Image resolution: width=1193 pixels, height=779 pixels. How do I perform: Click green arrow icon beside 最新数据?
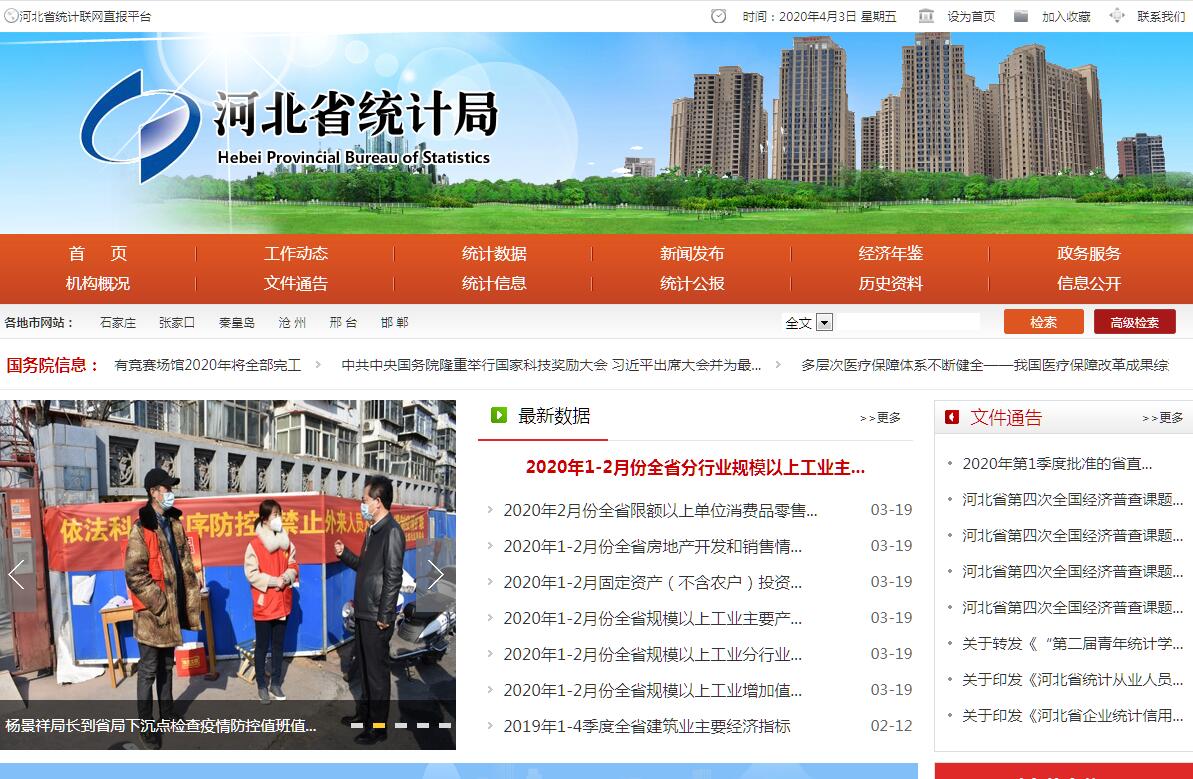(x=499, y=415)
